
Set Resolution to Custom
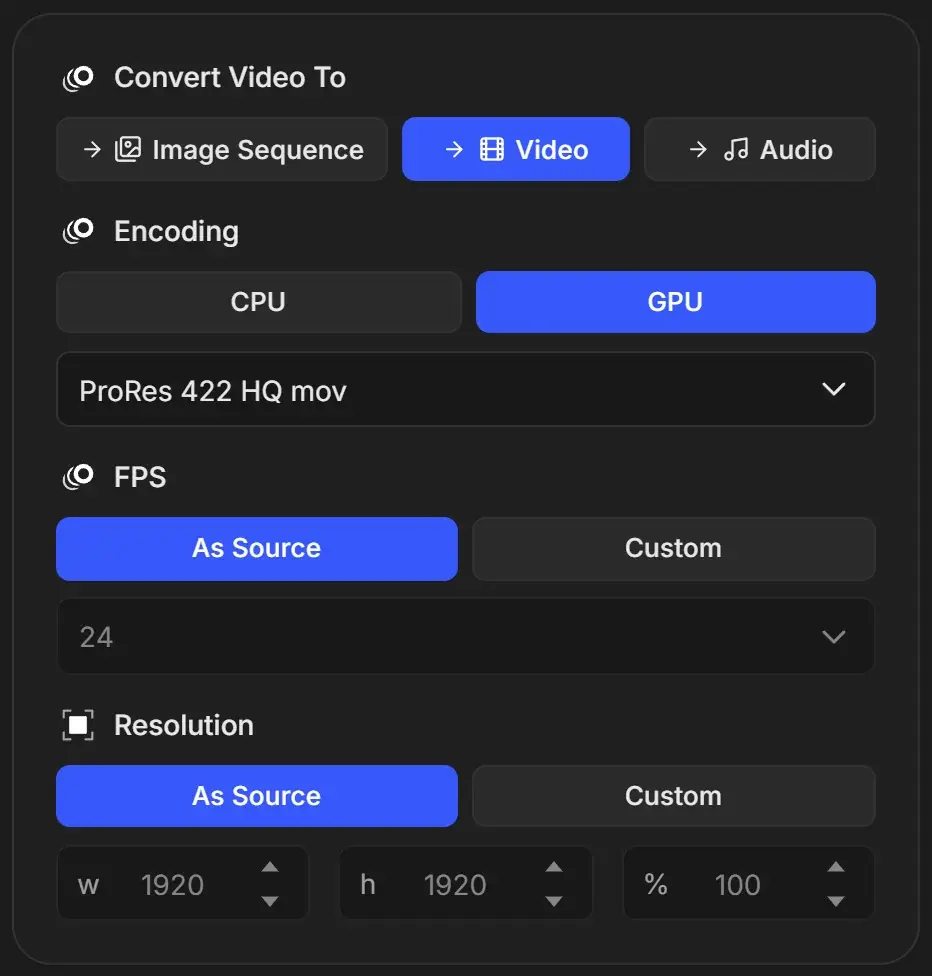pyautogui.click(x=674, y=796)
